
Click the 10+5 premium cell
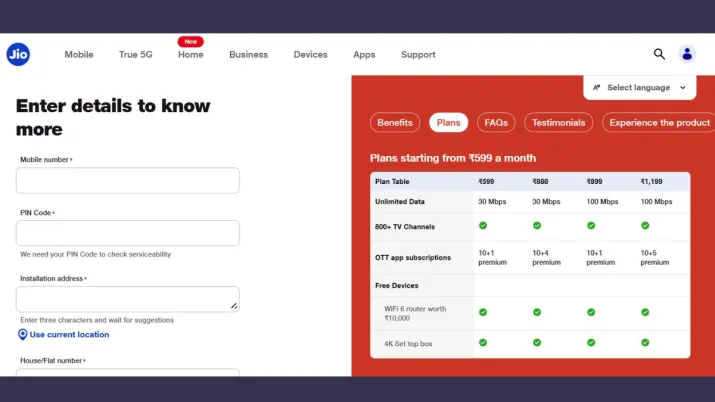tap(654, 258)
